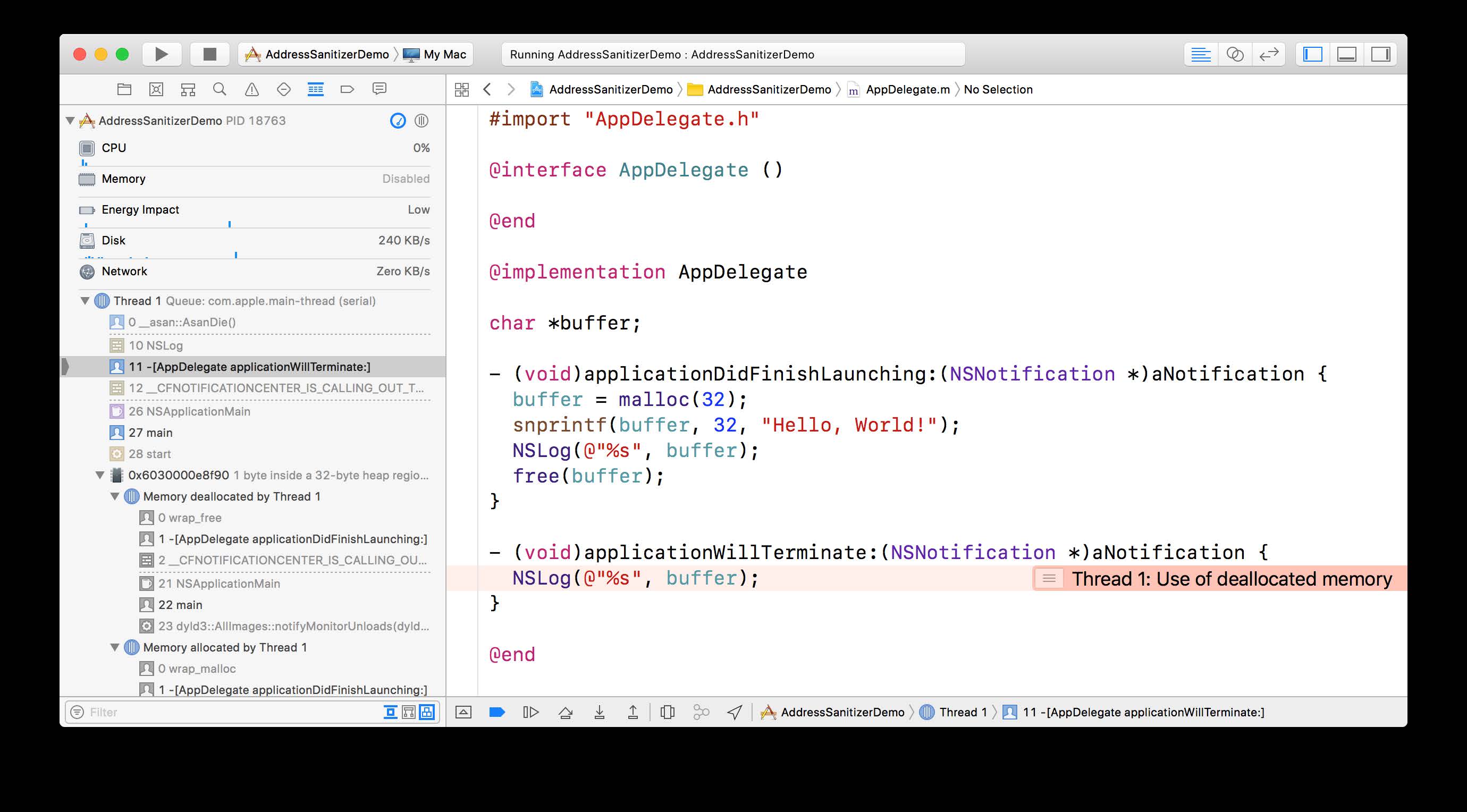Collapse the Thread 1 disclosure triangle
Image resolution: width=1467 pixels, height=812 pixels.
[85, 301]
